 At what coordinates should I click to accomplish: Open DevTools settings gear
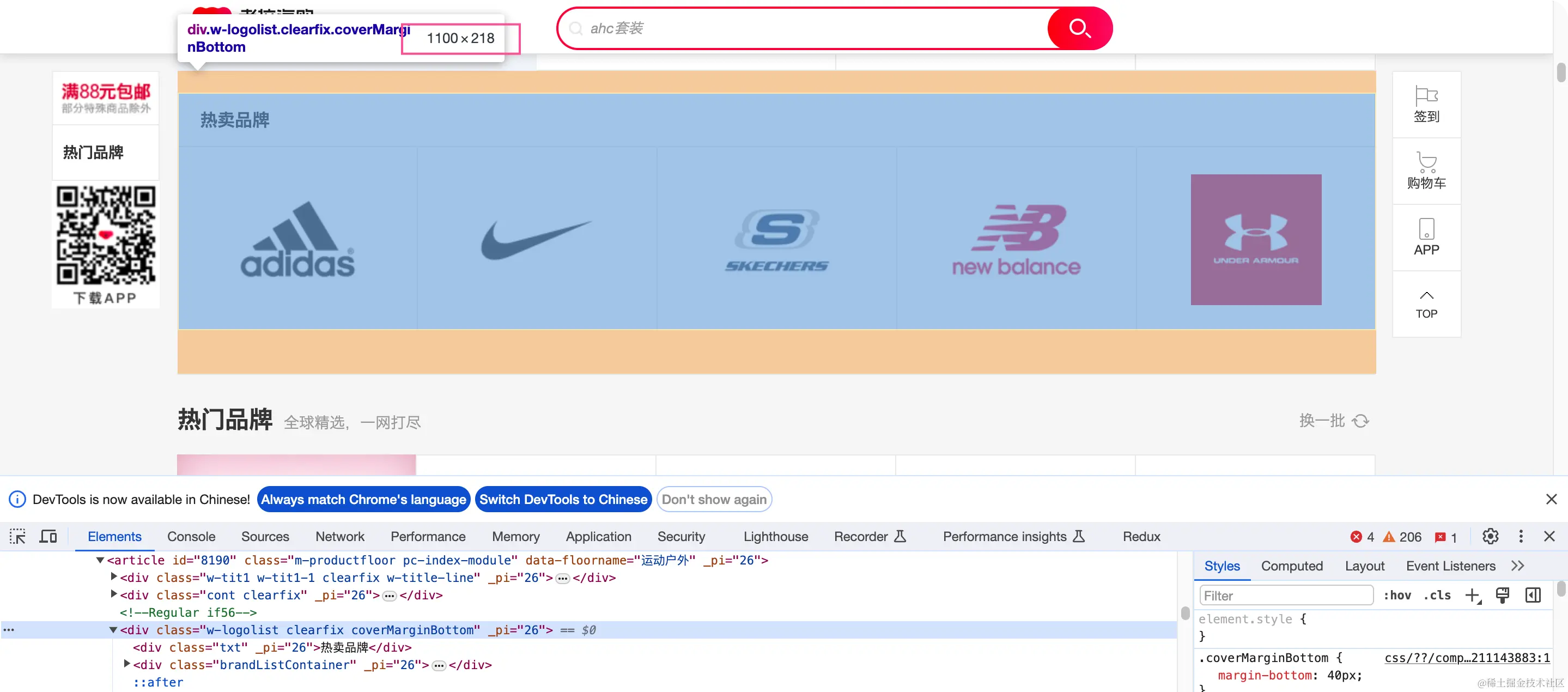[x=1490, y=536]
